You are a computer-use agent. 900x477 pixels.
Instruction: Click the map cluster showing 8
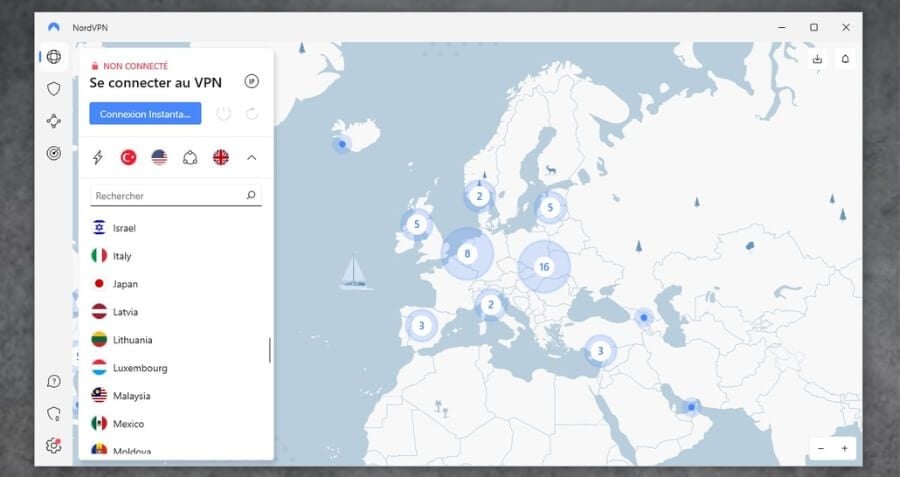[x=467, y=254]
